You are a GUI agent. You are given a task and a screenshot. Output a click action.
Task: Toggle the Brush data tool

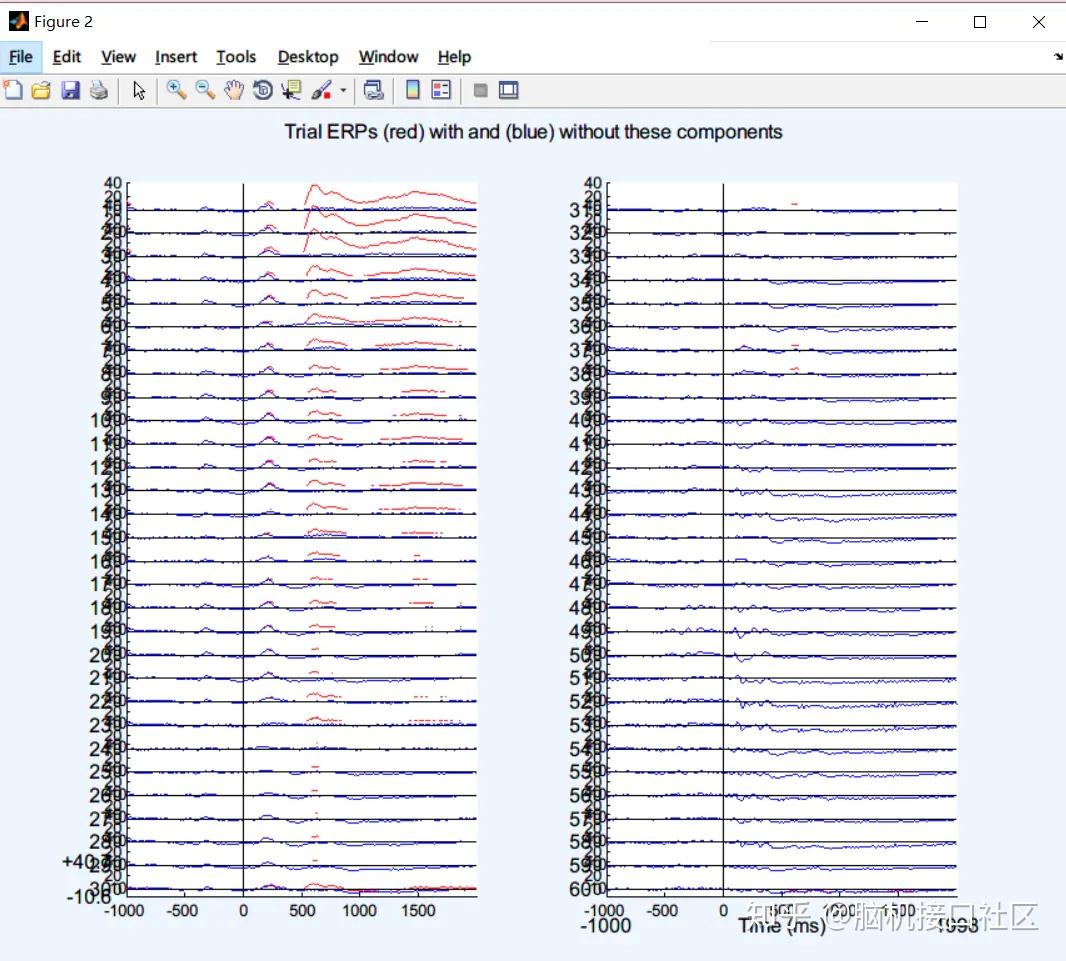click(321, 91)
